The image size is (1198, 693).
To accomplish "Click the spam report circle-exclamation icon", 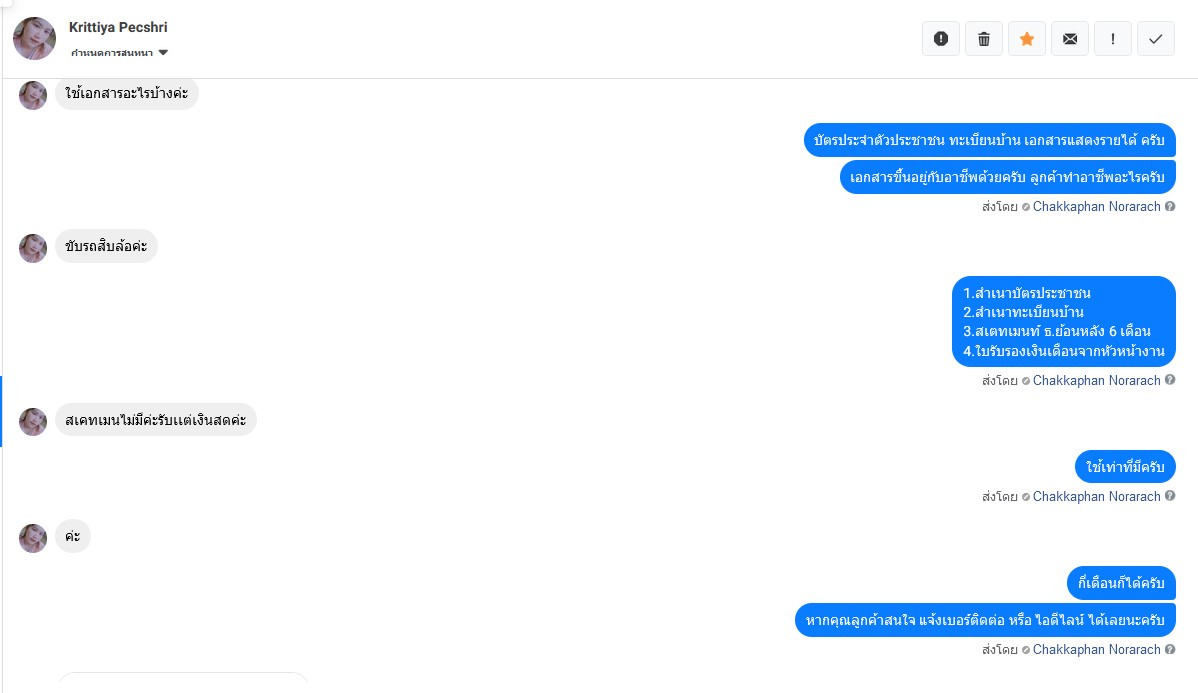I will pyautogui.click(x=941, y=39).
